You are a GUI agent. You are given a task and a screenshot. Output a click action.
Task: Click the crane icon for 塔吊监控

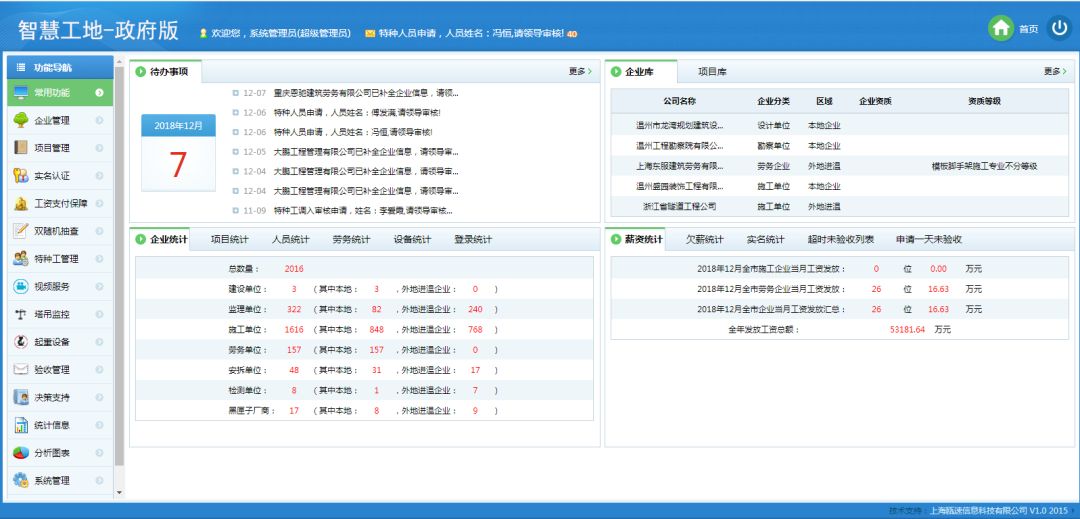(x=21, y=314)
